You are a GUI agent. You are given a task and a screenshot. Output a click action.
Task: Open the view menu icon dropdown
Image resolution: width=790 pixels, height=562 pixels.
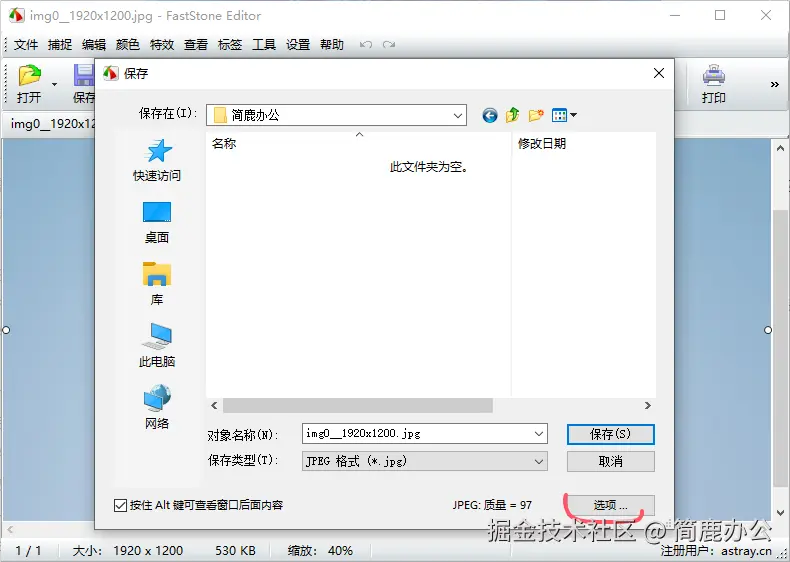click(x=564, y=115)
